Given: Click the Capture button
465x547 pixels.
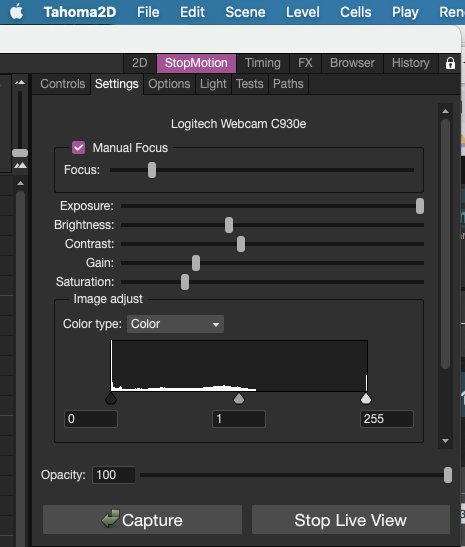Looking at the screenshot, I should tap(142, 519).
